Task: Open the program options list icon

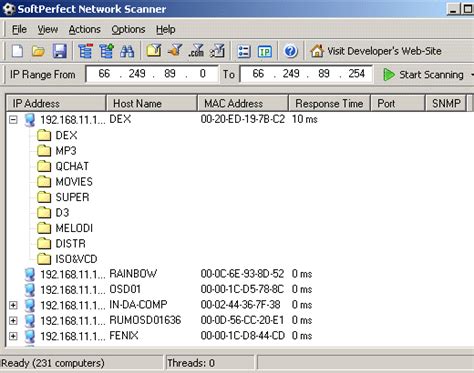Action: 244,52
